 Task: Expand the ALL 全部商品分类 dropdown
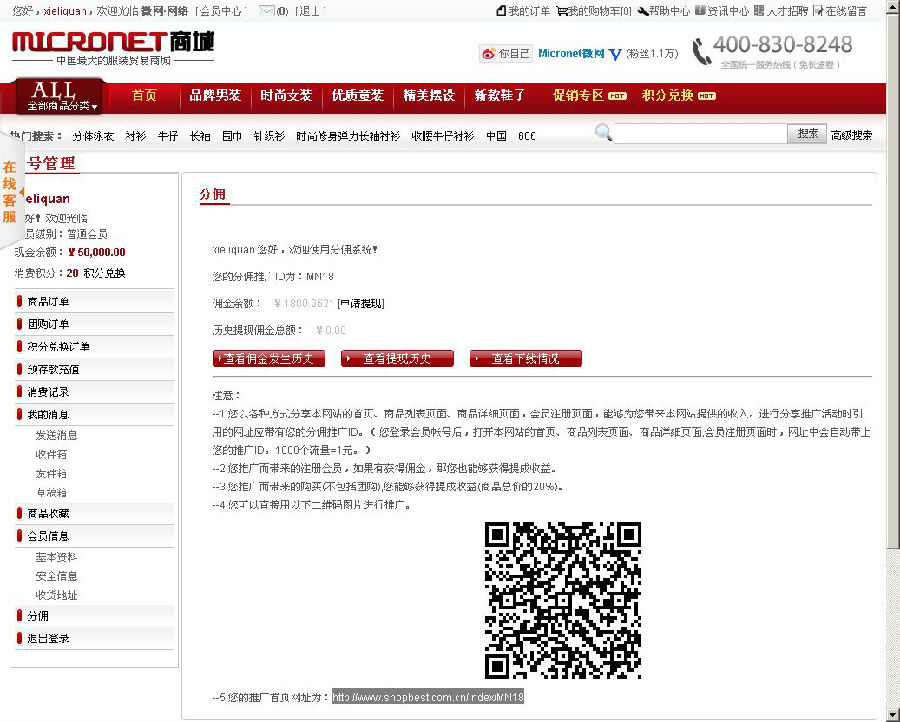pyautogui.click(x=59, y=96)
